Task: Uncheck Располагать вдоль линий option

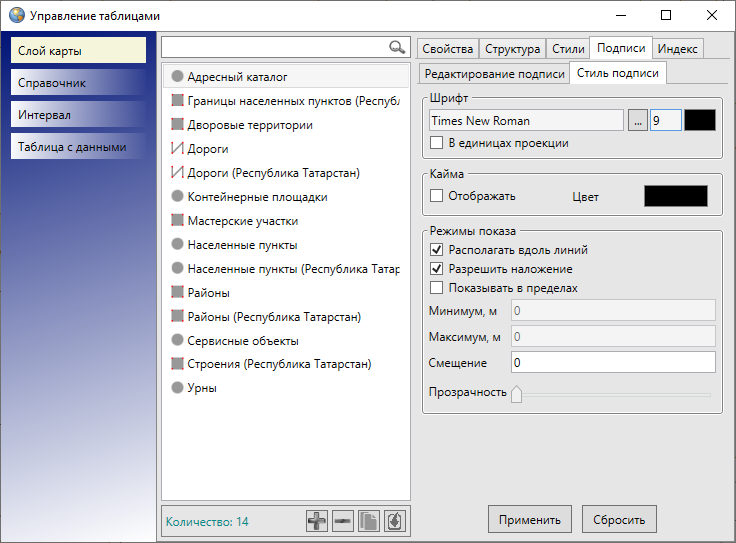Action: click(x=436, y=250)
